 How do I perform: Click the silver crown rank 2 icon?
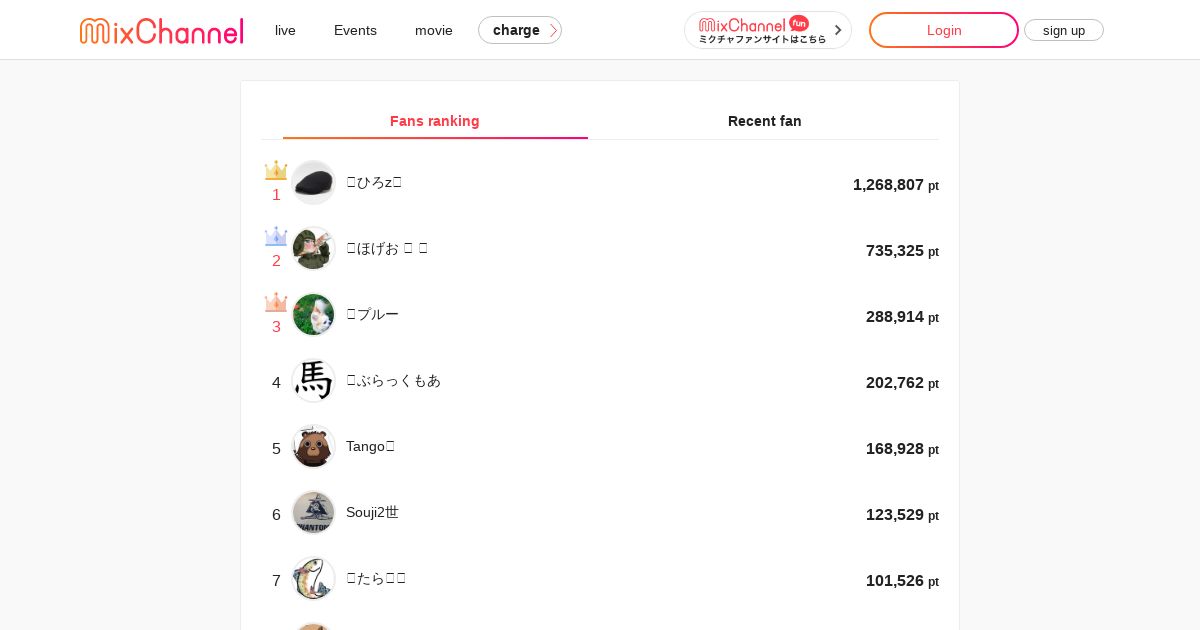(x=276, y=237)
